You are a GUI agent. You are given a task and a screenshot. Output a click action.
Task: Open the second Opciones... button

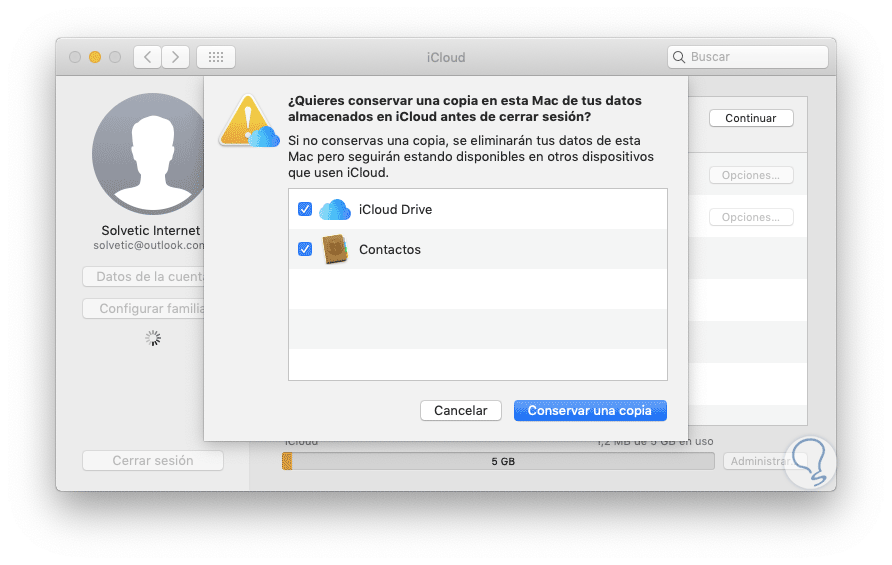(751, 217)
